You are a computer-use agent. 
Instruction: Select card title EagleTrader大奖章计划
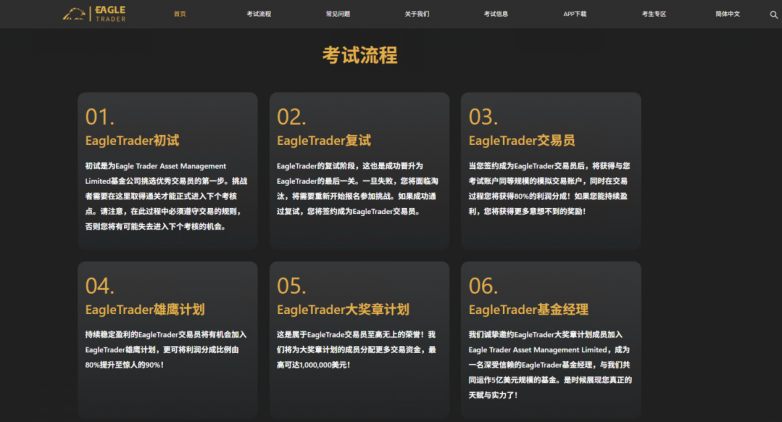(x=343, y=310)
